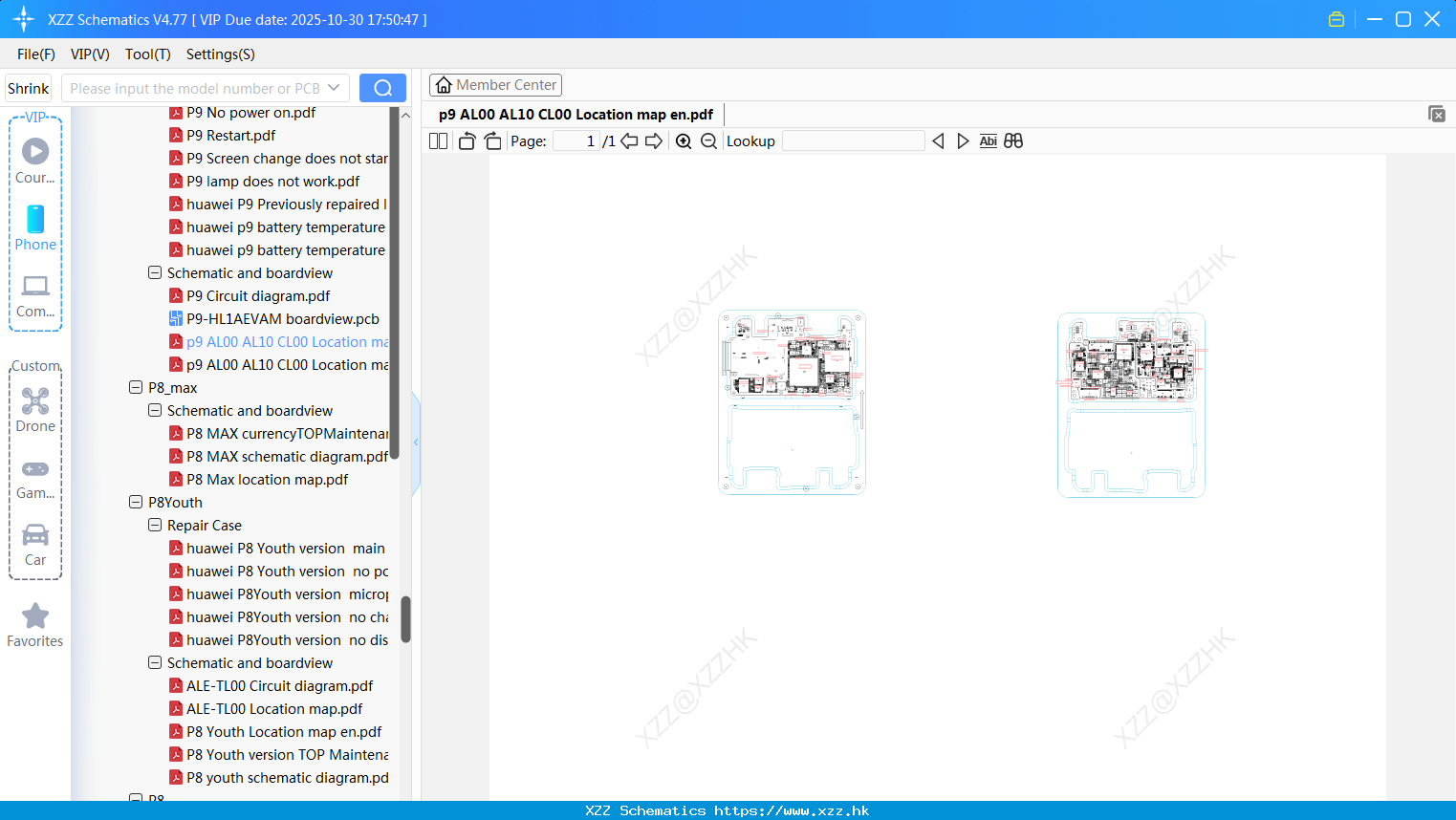Zoom in on the PDF
The height and width of the screenshot is (820, 1456).
(x=684, y=141)
